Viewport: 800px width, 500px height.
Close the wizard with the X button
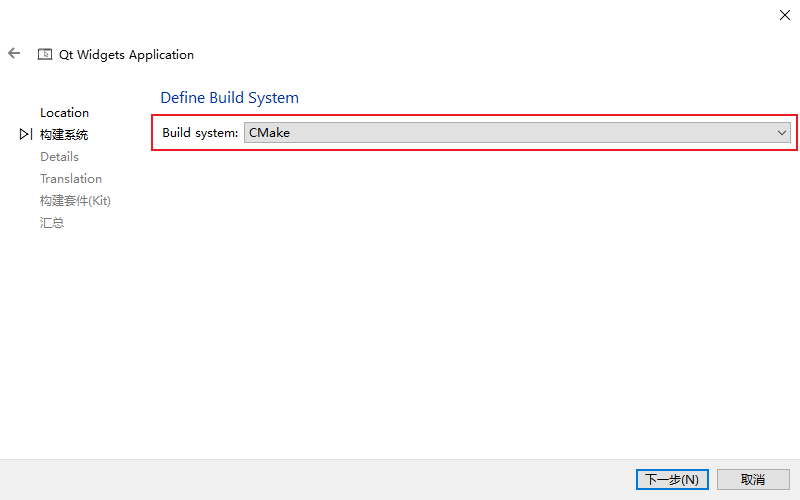(784, 15)
